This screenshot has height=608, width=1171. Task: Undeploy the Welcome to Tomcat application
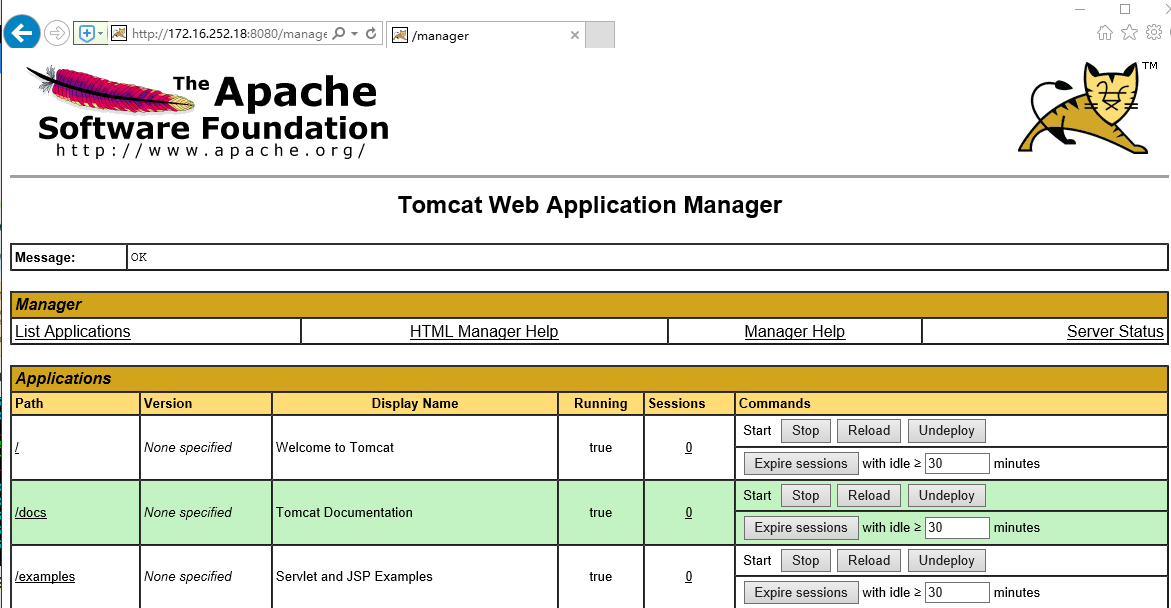947,431
